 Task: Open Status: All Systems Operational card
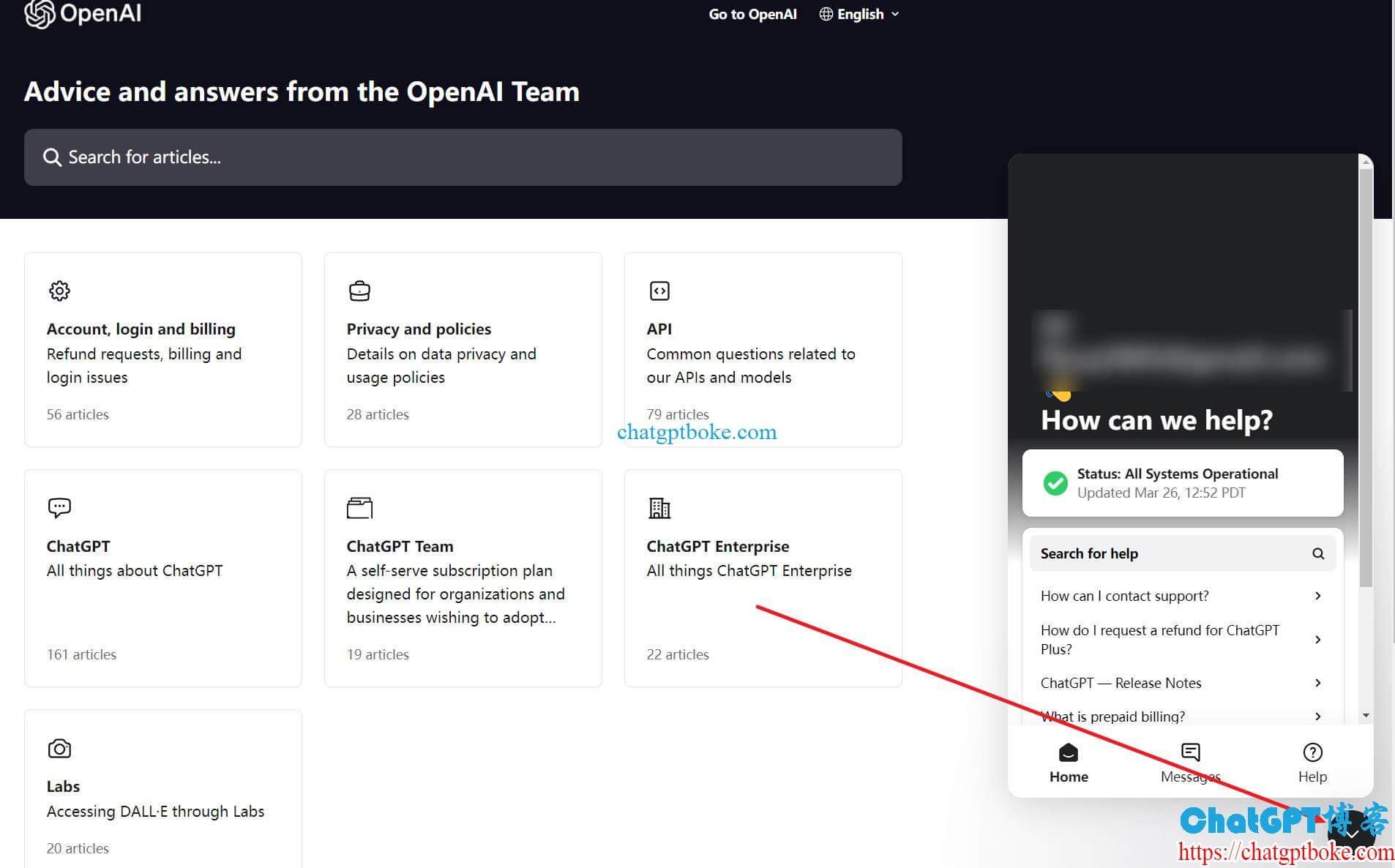point(1183,483)
